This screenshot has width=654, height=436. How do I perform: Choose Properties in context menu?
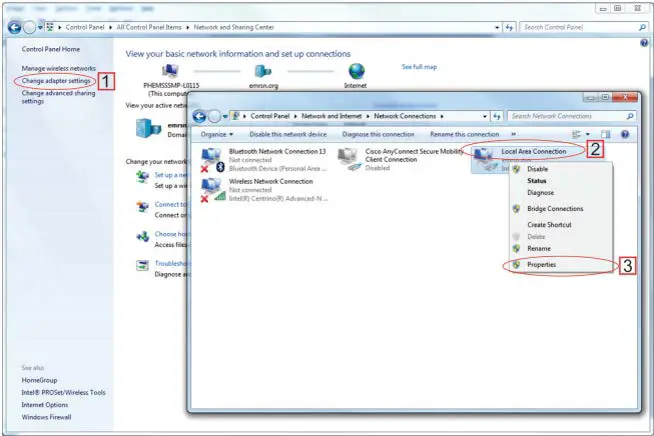tap(541, 265)
